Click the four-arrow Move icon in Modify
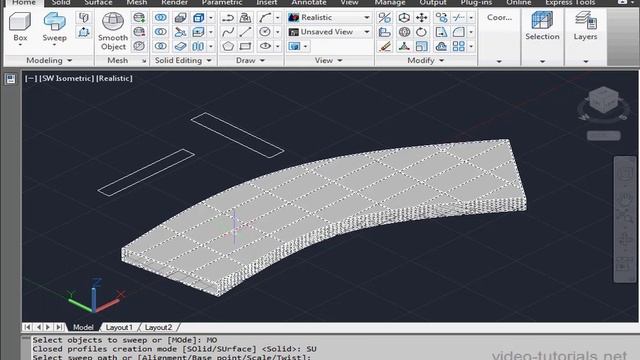Image resolution: width=640 pixels, height=360 pixels. pos(422,18)
